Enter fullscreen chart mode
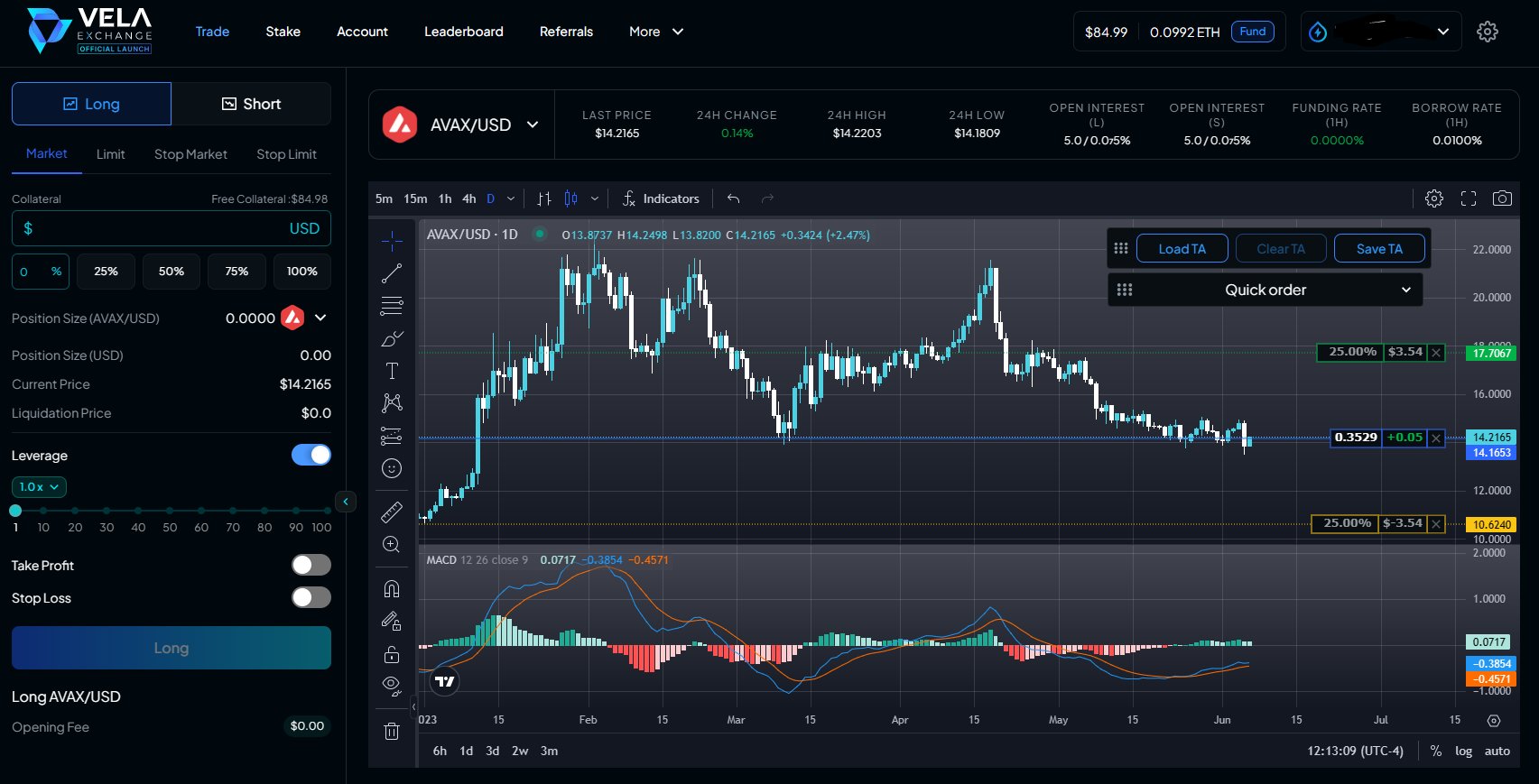 1469,198
